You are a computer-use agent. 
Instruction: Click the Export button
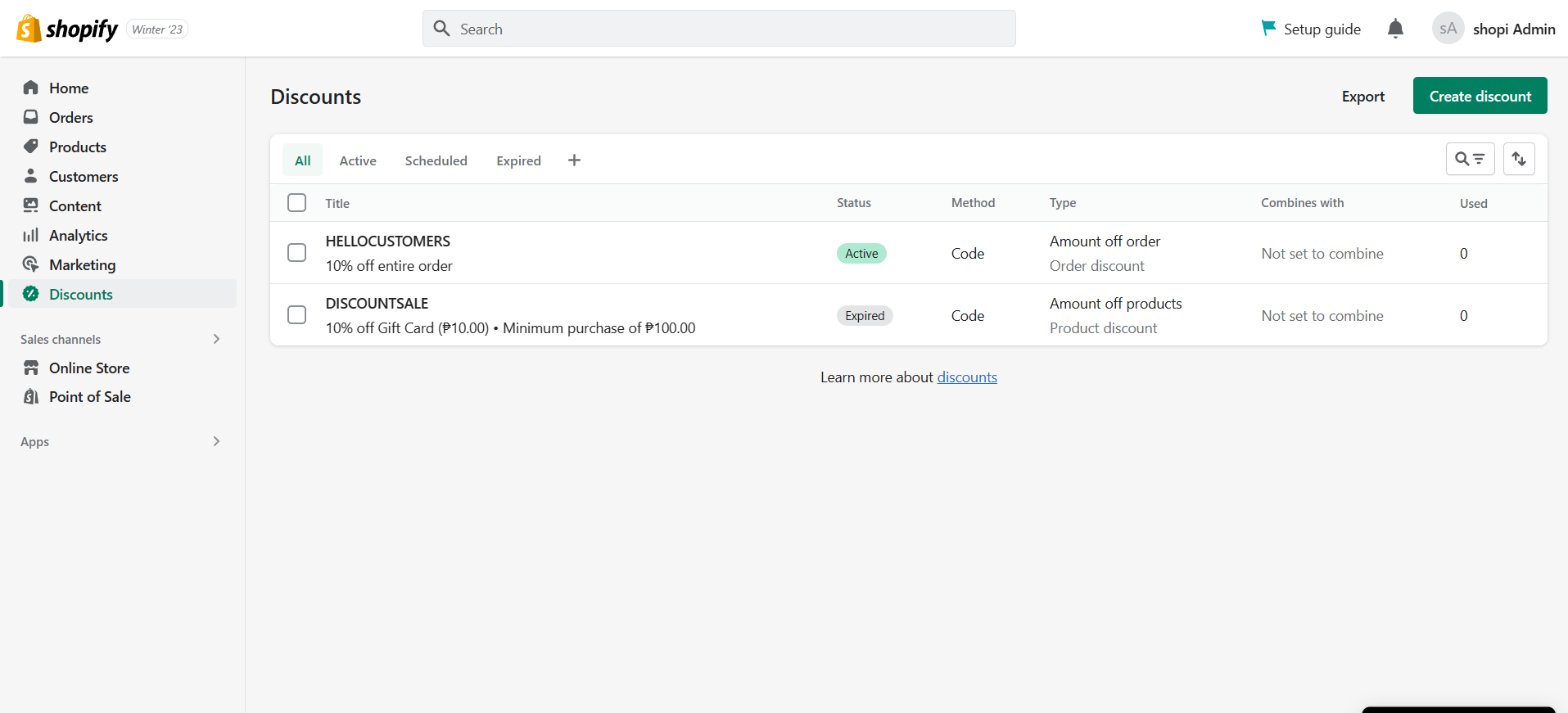pos(1362,96)
